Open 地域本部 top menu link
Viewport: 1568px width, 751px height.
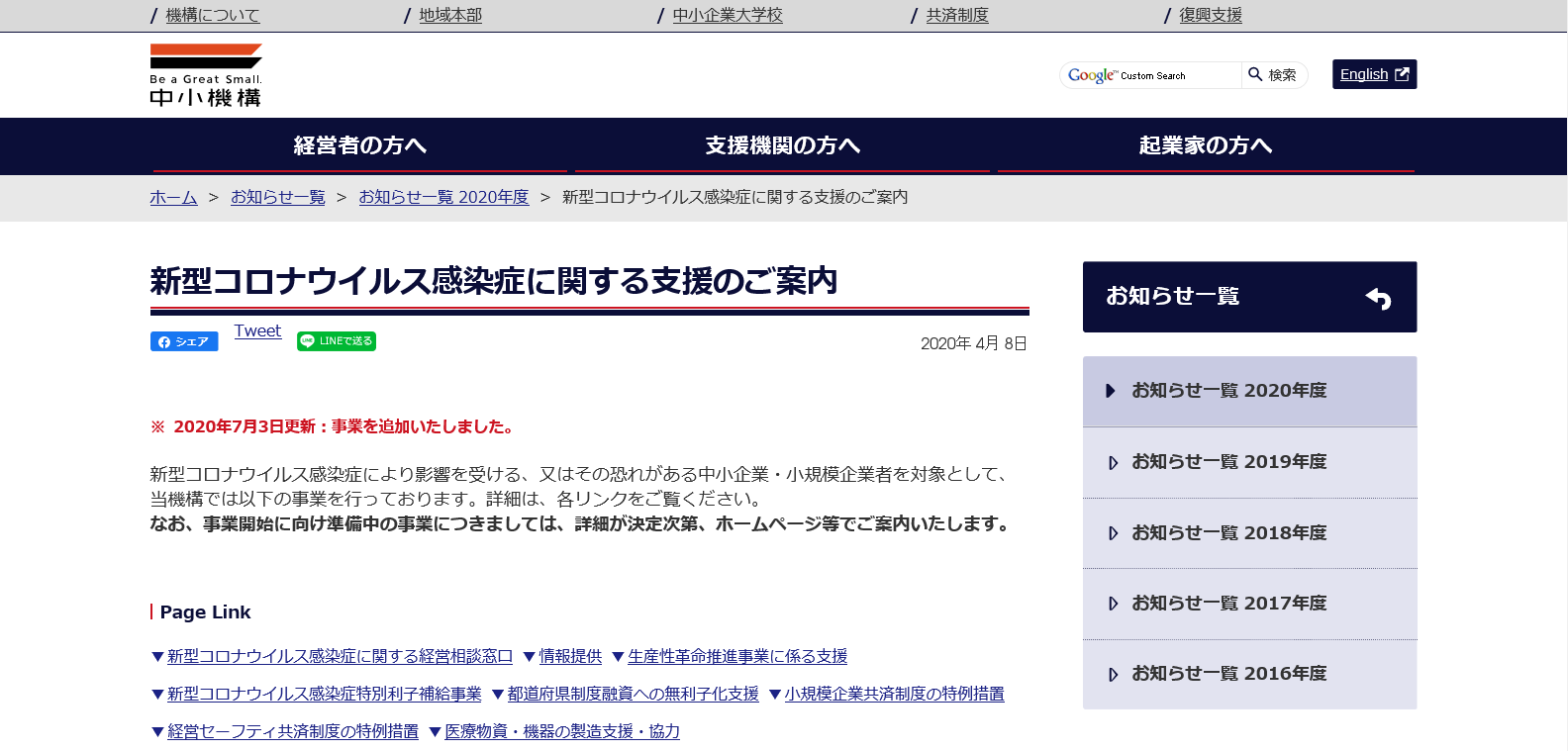tap(450, 15)
